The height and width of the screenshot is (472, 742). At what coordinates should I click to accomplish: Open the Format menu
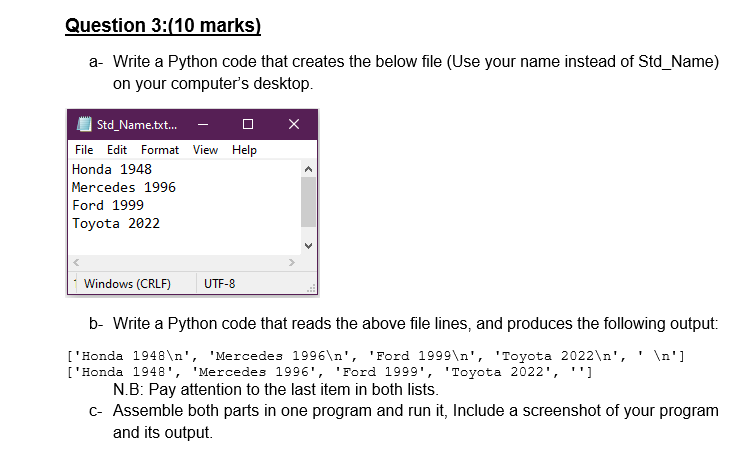pyautogui.click(x=160, y=150)
